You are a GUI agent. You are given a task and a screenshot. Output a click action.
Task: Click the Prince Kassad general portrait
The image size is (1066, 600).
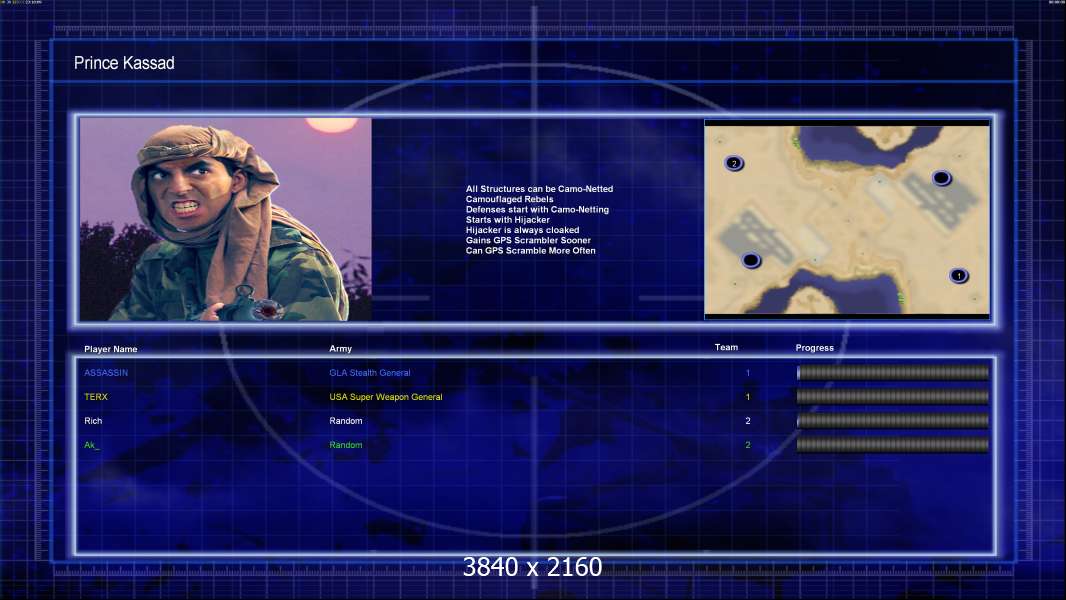pyautogui.click(x=226, y=219)
